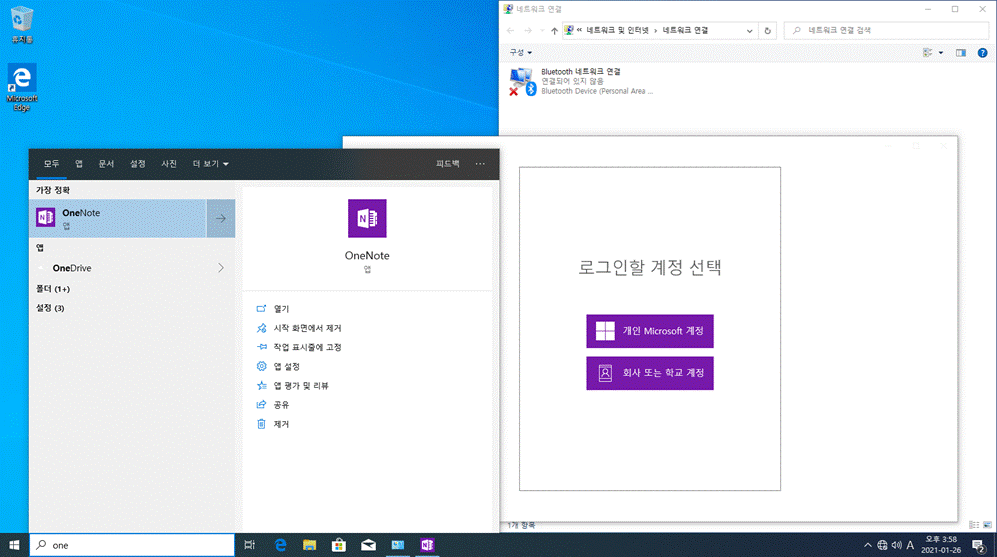The image size is (997, 557).
Task: Open Mail app from the taskbar
Action: pyautogui.click(x=368, y=545)
